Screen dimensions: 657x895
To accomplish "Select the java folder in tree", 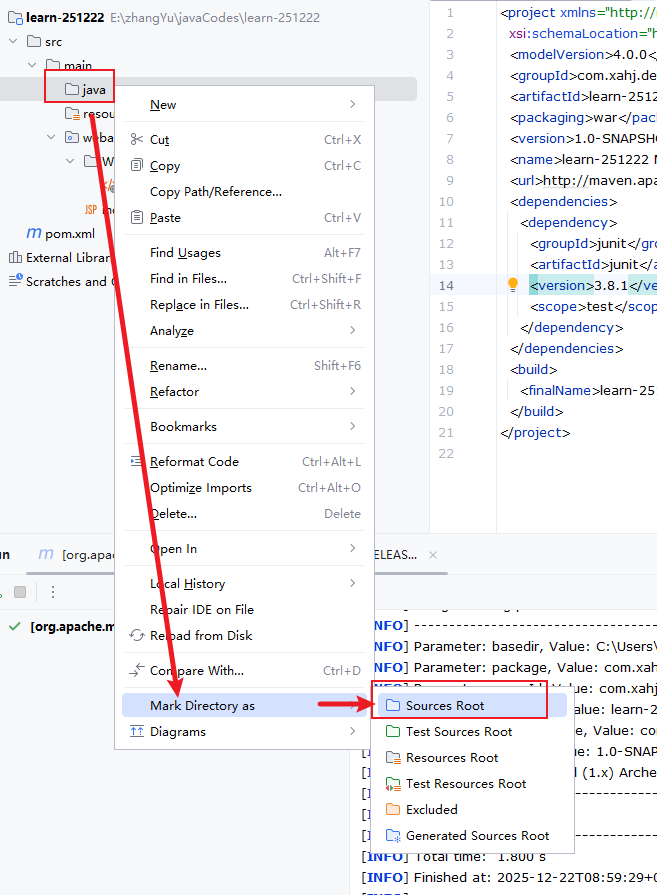I will point(93,90).
